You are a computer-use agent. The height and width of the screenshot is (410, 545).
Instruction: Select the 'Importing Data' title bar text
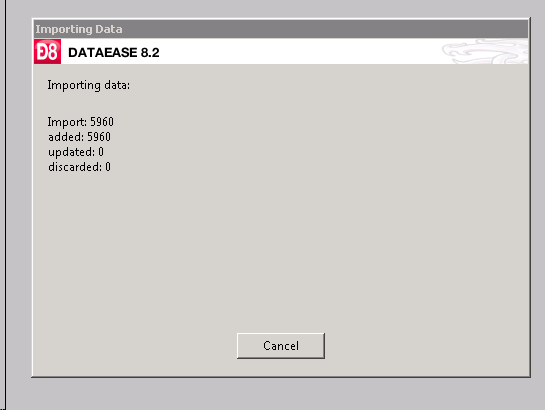pos(79,29)
